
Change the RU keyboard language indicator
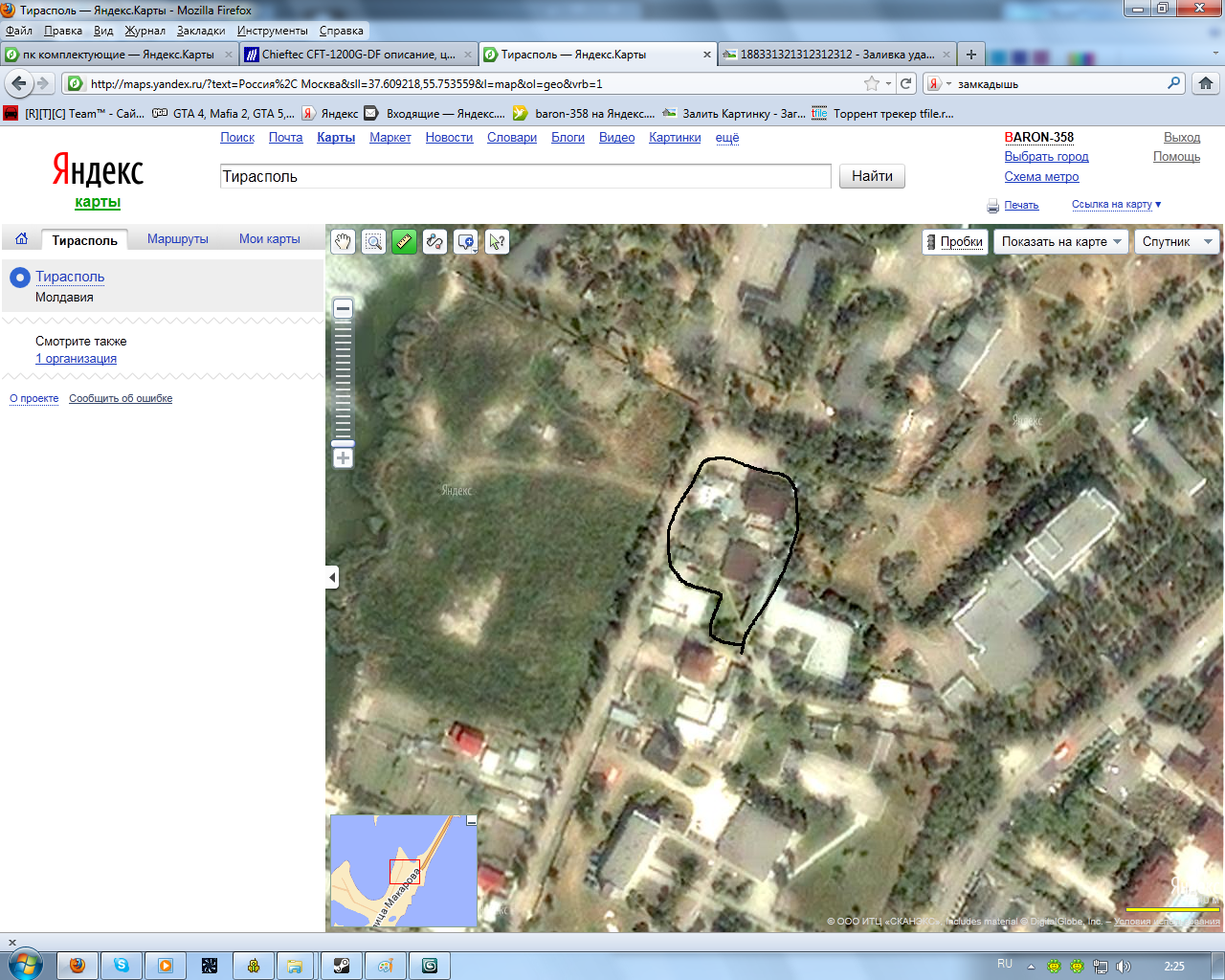point(1005,964)
